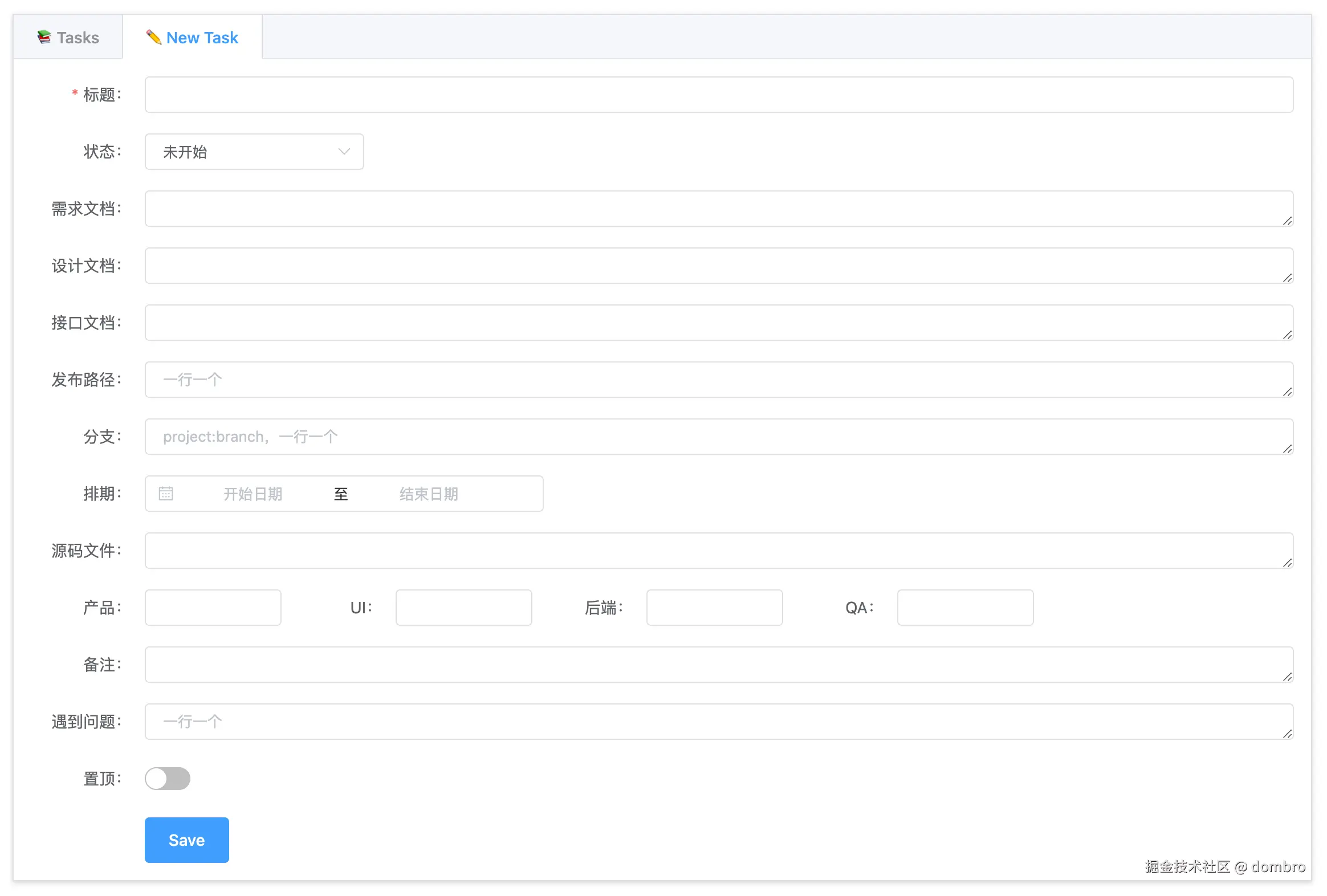Viewport: 1327px width, 896px height.
Task: Click the pencil icon on New Task tab
Action: [x=153, y=37]
